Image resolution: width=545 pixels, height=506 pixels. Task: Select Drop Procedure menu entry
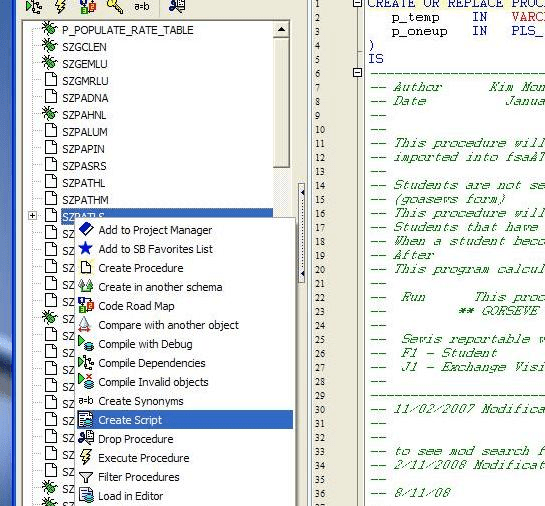point(185,439)
